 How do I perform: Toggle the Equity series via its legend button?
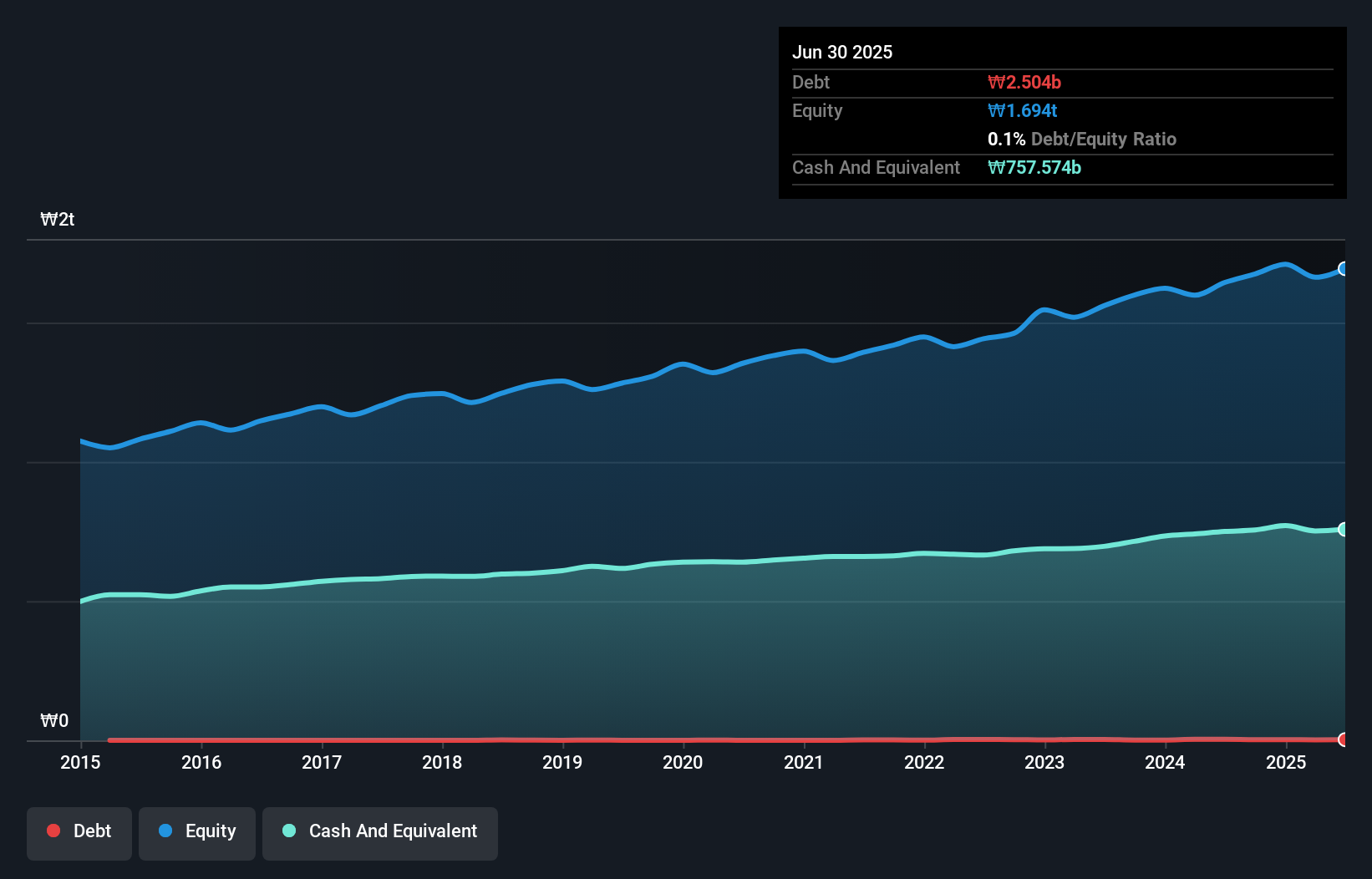tap(197, 832)
